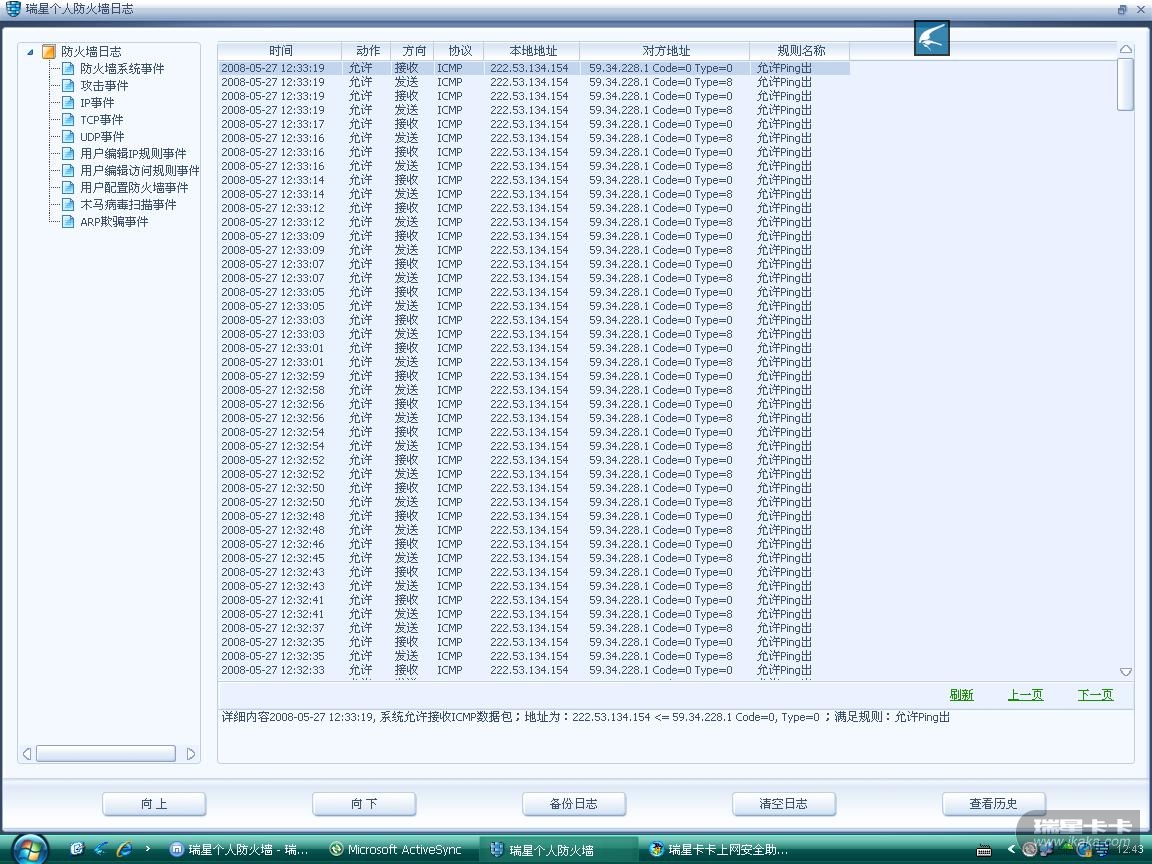Select the log entry at 12:32:33
The image size is (1152, 864).
coord(533,670)
